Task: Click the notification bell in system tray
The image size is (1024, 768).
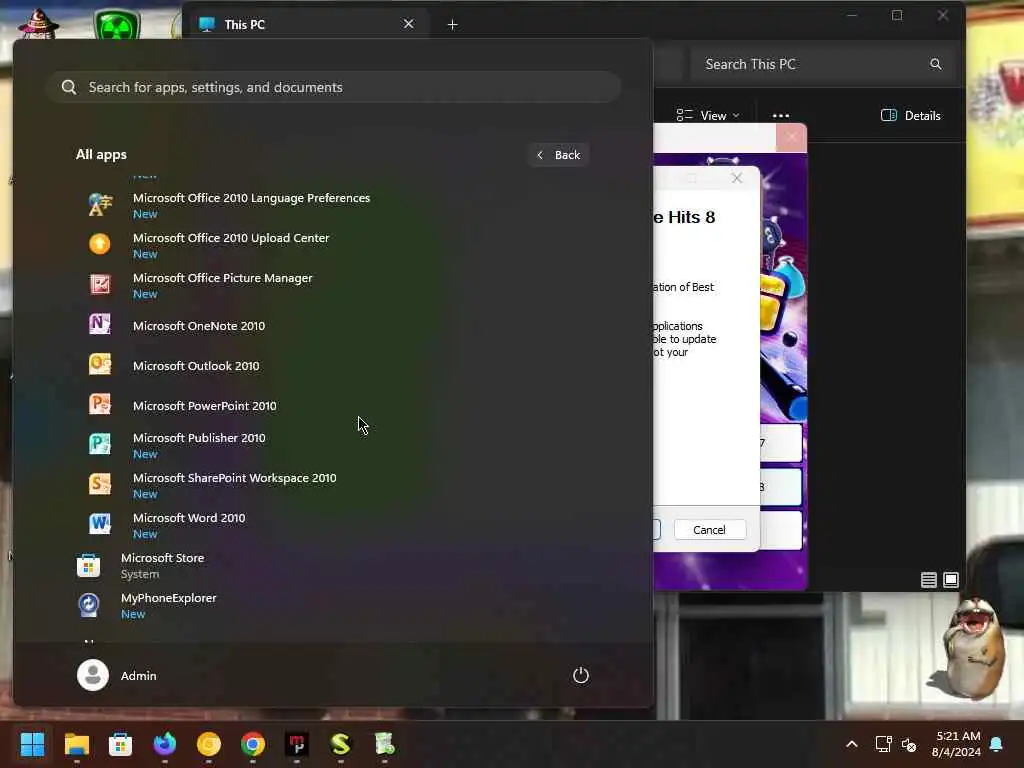Action: [997, 744]
